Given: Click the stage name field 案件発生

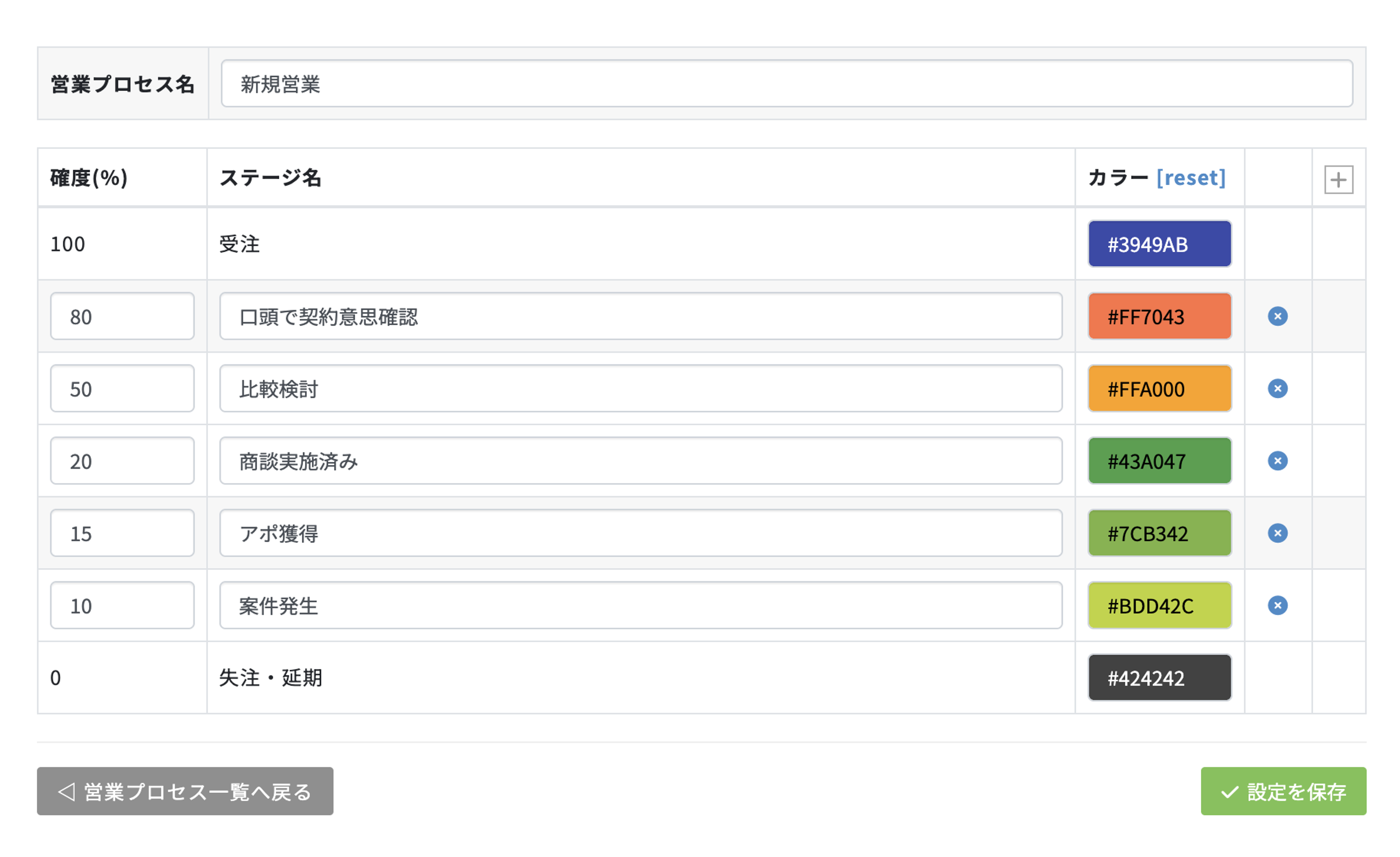Looking at the screenshot, I should pyautogui.click(x=640, y=605).
